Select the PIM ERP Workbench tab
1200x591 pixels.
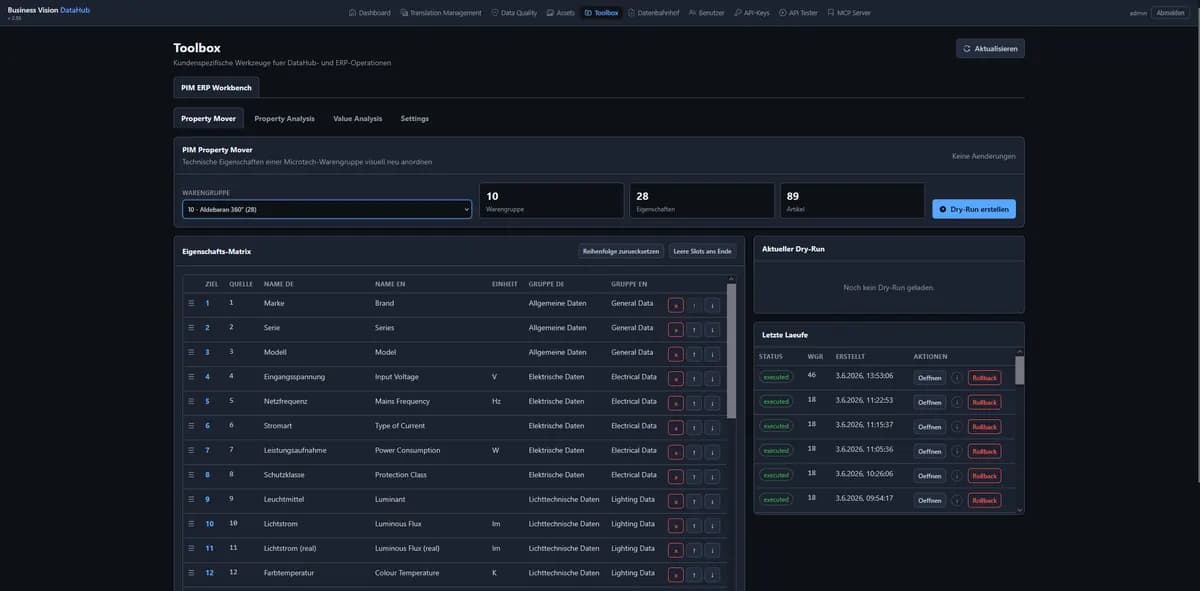point(216,88)
